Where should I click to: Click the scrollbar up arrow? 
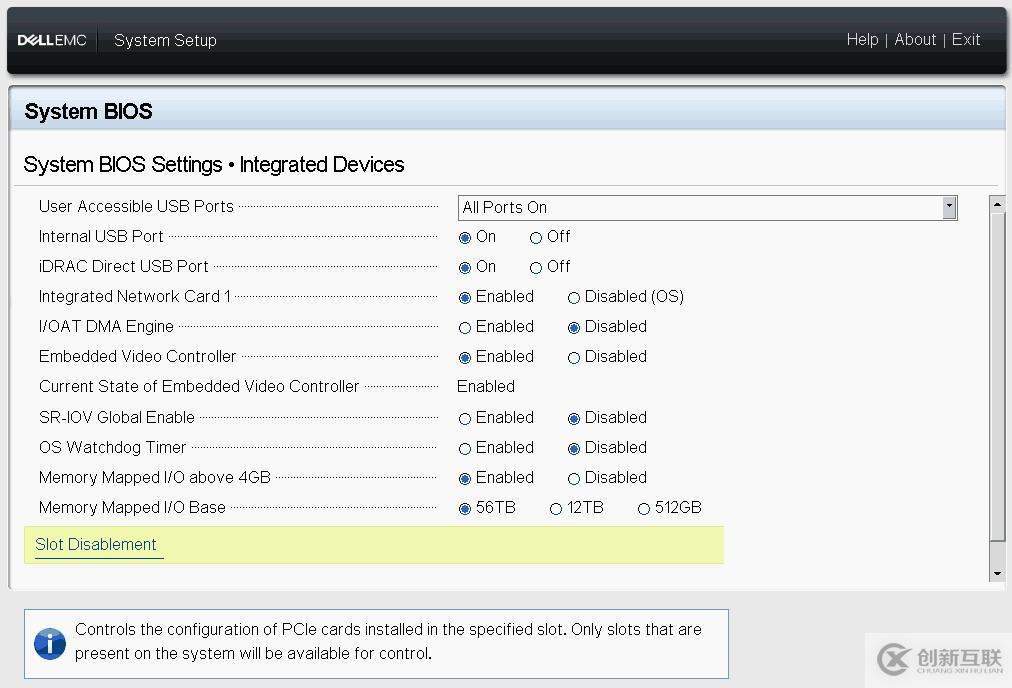pyautogui.click(x=997, y=204)
